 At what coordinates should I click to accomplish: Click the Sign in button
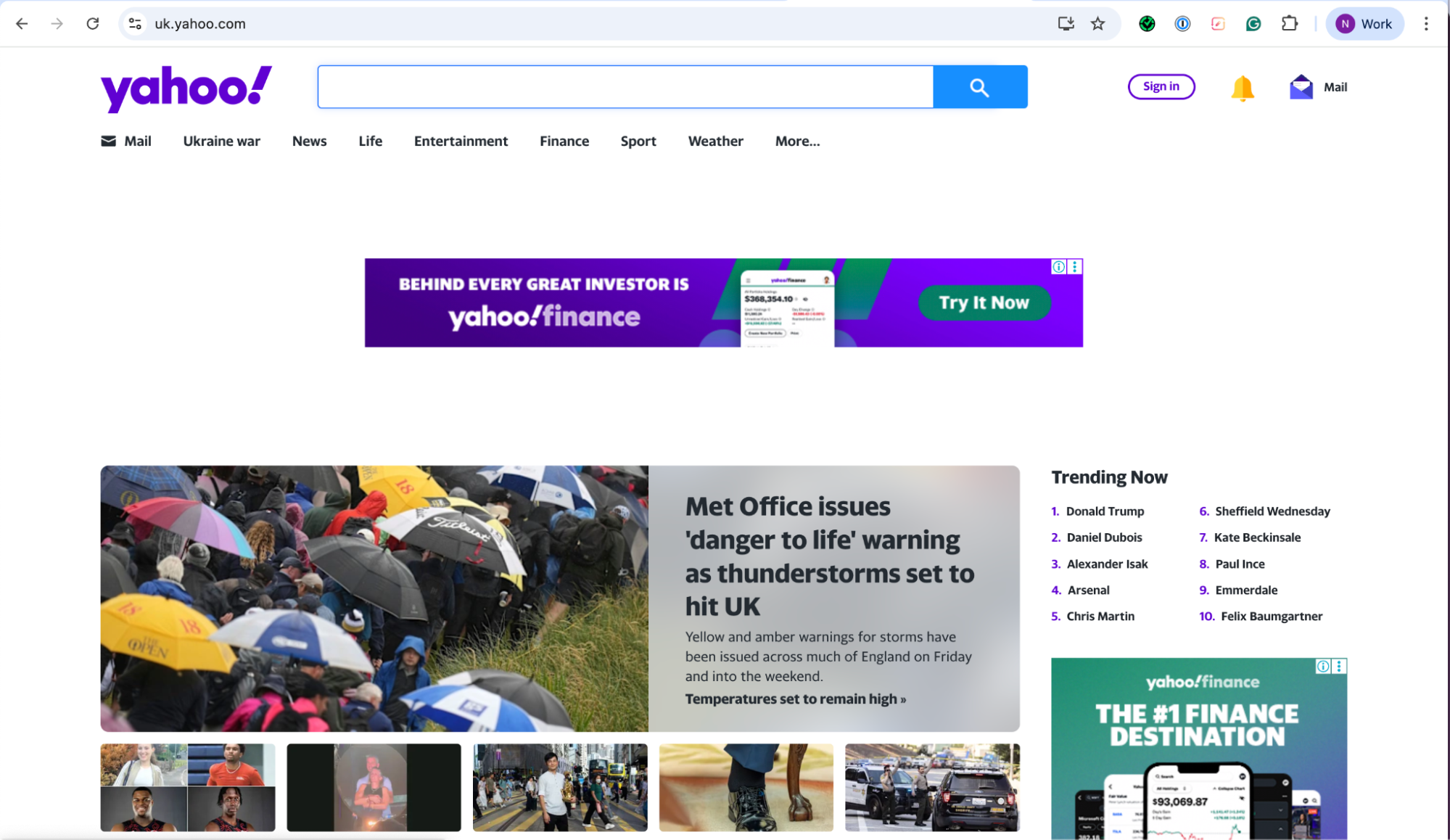tap(1161, 86)
